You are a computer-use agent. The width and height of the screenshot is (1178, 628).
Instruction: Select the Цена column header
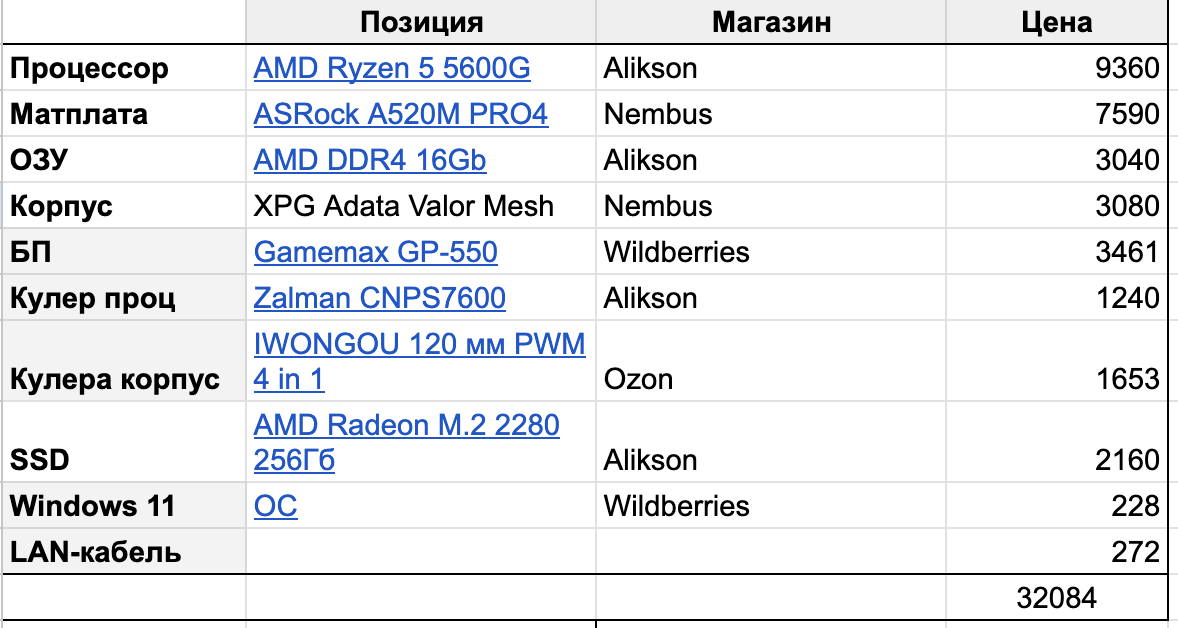pos(1056,22)
